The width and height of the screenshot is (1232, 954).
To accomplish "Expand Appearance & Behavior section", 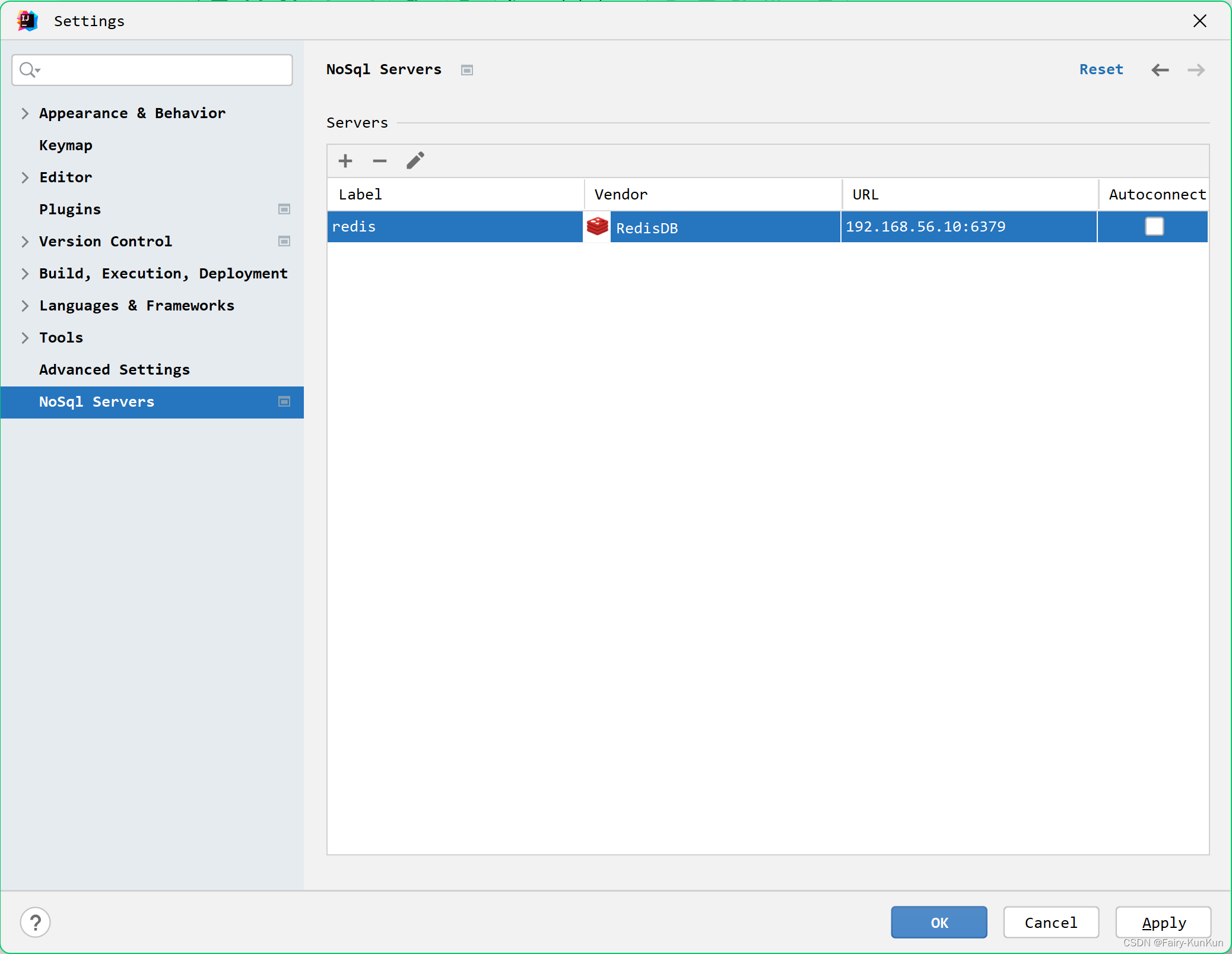I will pyautogui.click(x=25, y=113).
